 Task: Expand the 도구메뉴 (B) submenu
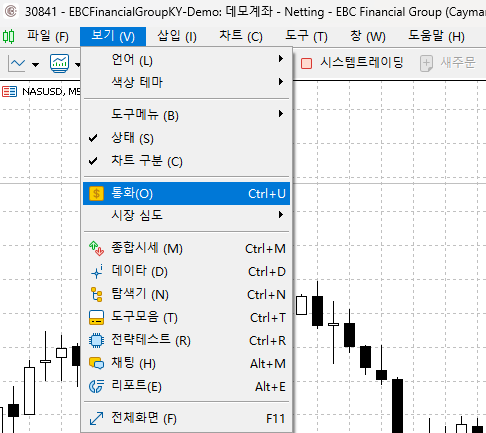click(x=187, y=115)
